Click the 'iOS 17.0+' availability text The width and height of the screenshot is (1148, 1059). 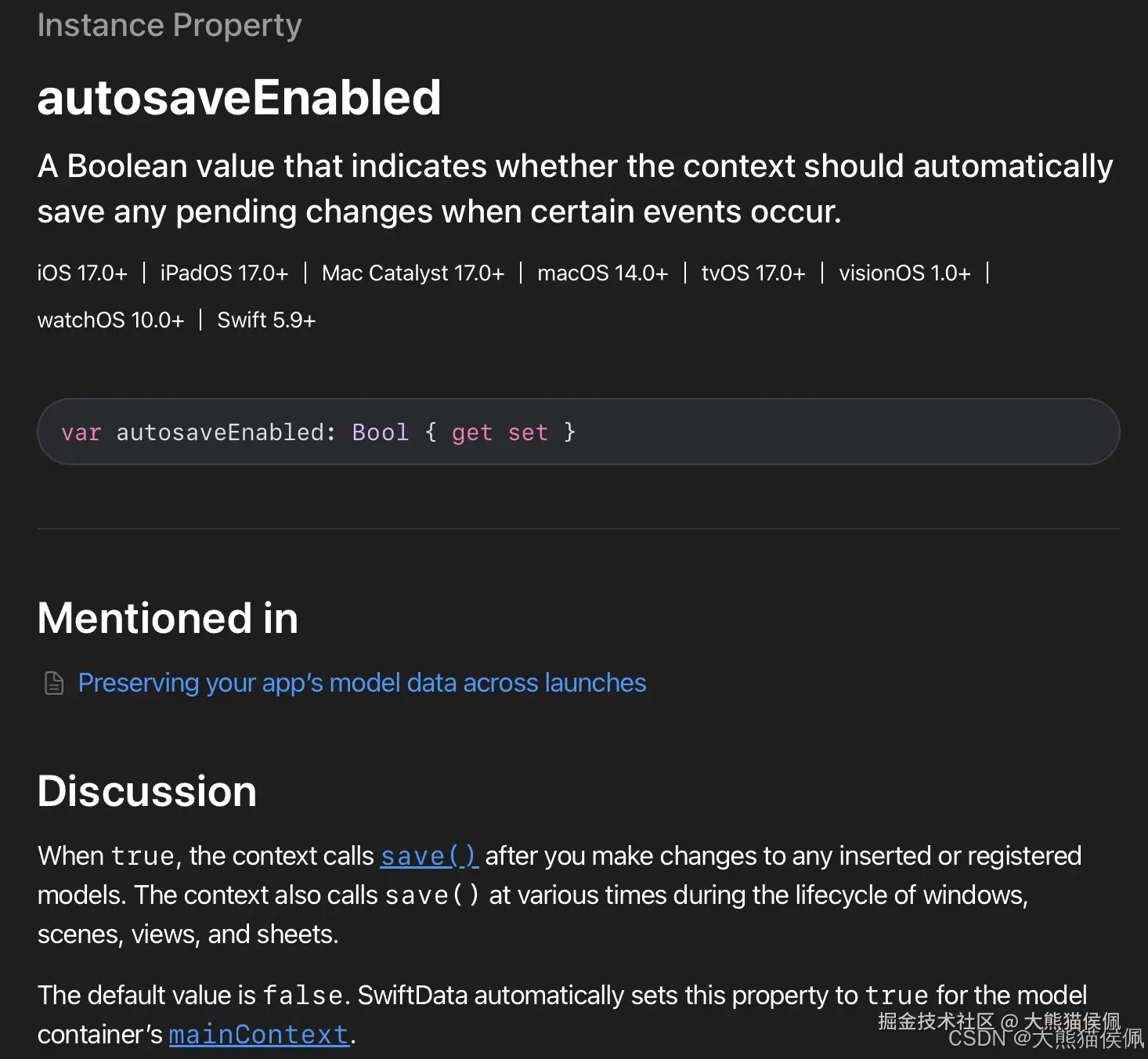coord(82,273)
